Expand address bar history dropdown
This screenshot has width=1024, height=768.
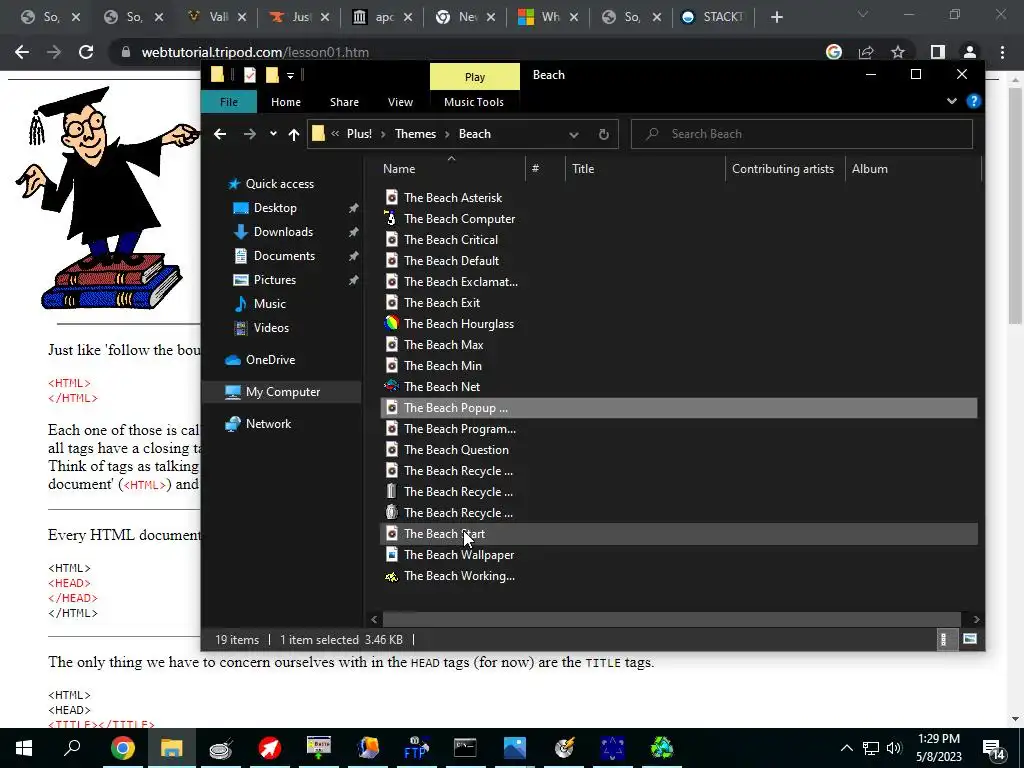[573, 135]
